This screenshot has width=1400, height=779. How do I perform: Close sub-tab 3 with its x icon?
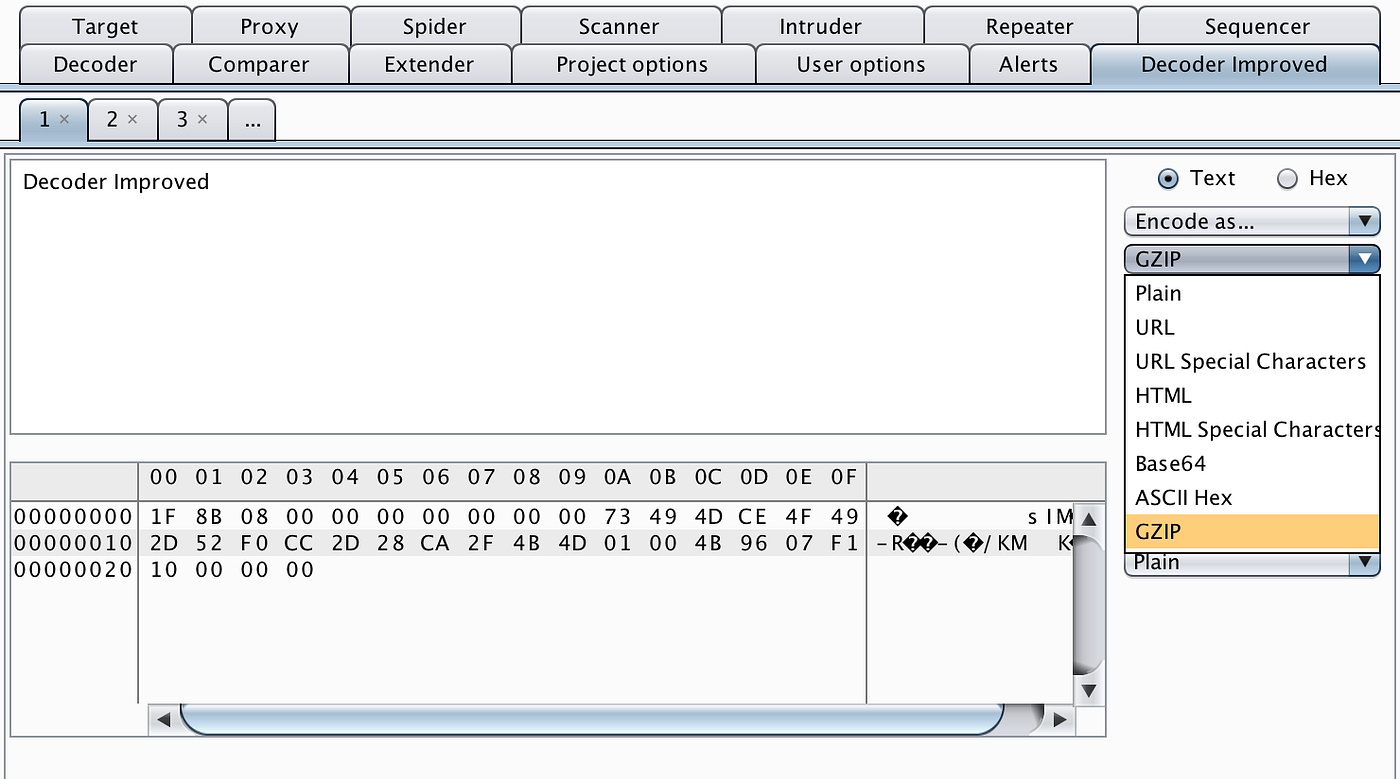click(x=202, y=119)
